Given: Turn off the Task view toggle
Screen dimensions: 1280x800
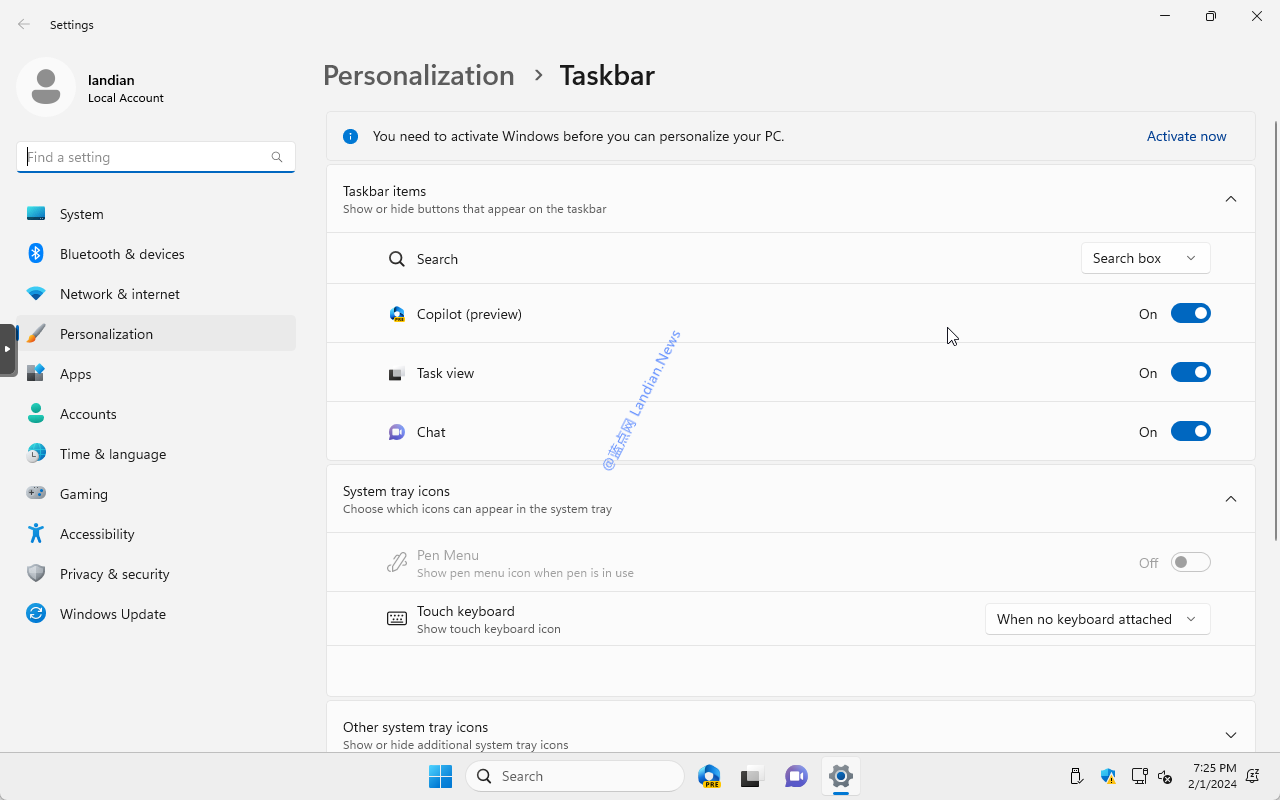Looking at the screenshot, I should coord(1191,373).
